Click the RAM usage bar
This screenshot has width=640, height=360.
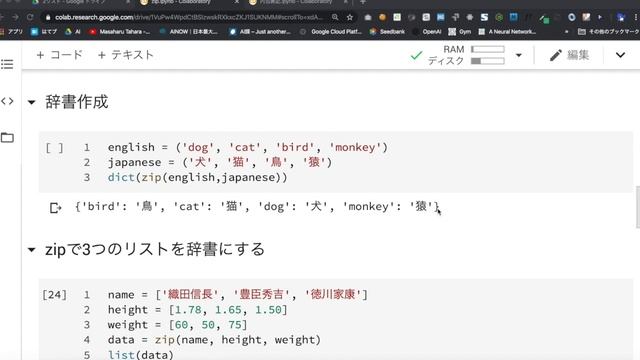point(487,49)
